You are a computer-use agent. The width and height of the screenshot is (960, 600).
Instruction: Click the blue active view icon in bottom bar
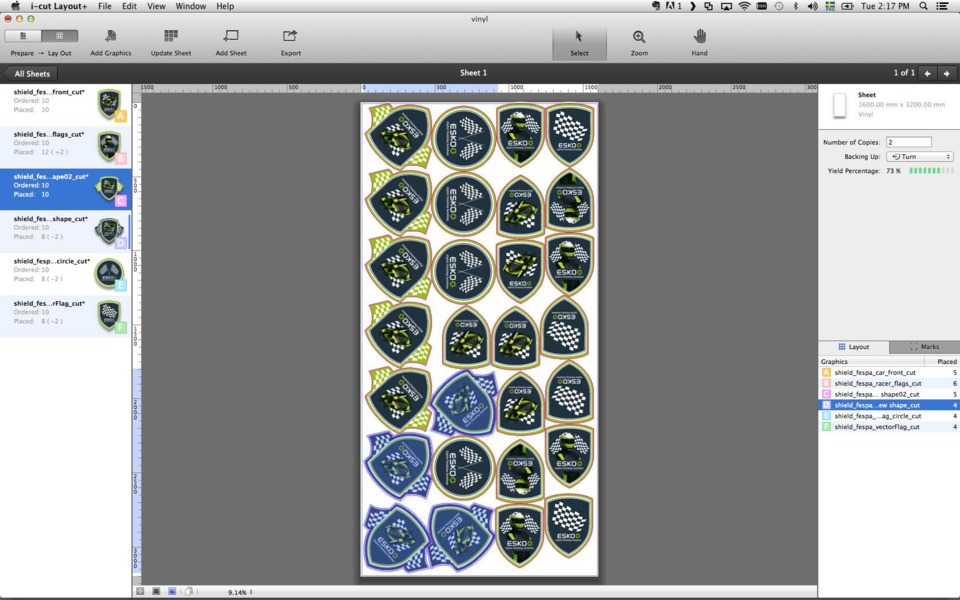(172, 591)
